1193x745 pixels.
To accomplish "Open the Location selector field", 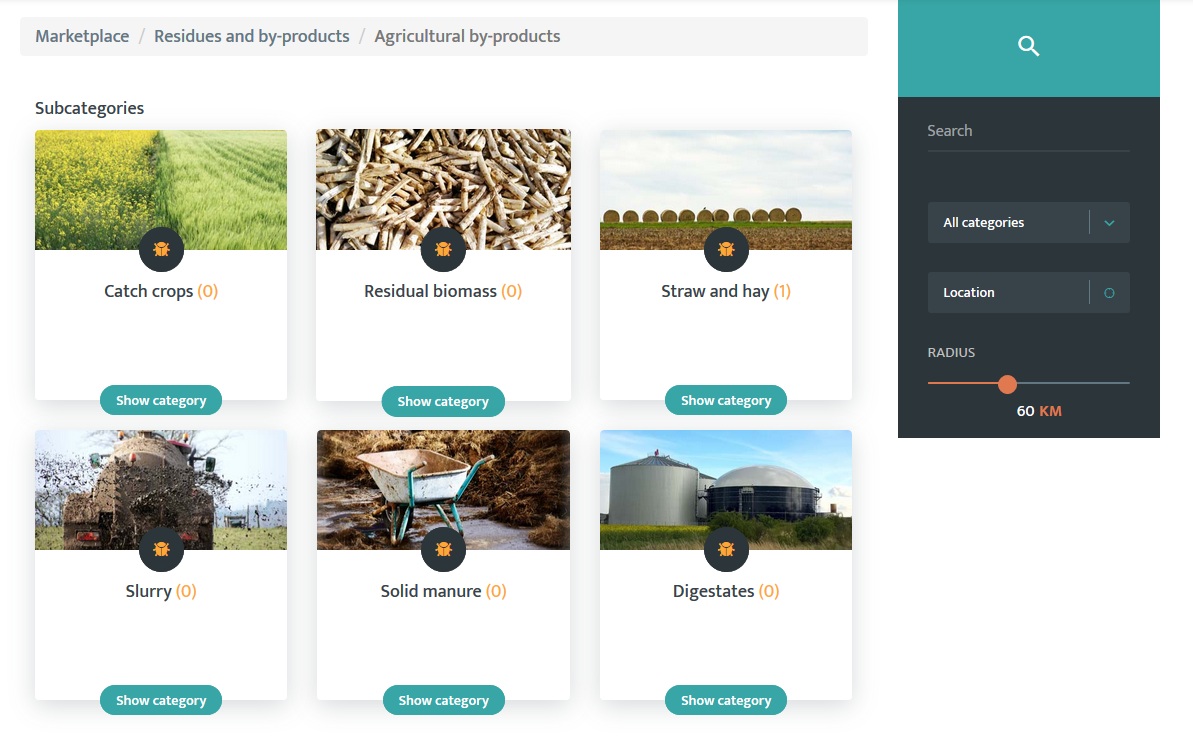I will [1029, 293].
